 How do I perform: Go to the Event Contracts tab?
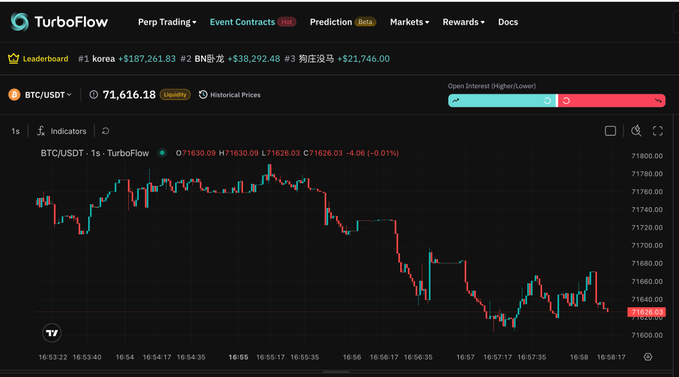coord(252,22)
